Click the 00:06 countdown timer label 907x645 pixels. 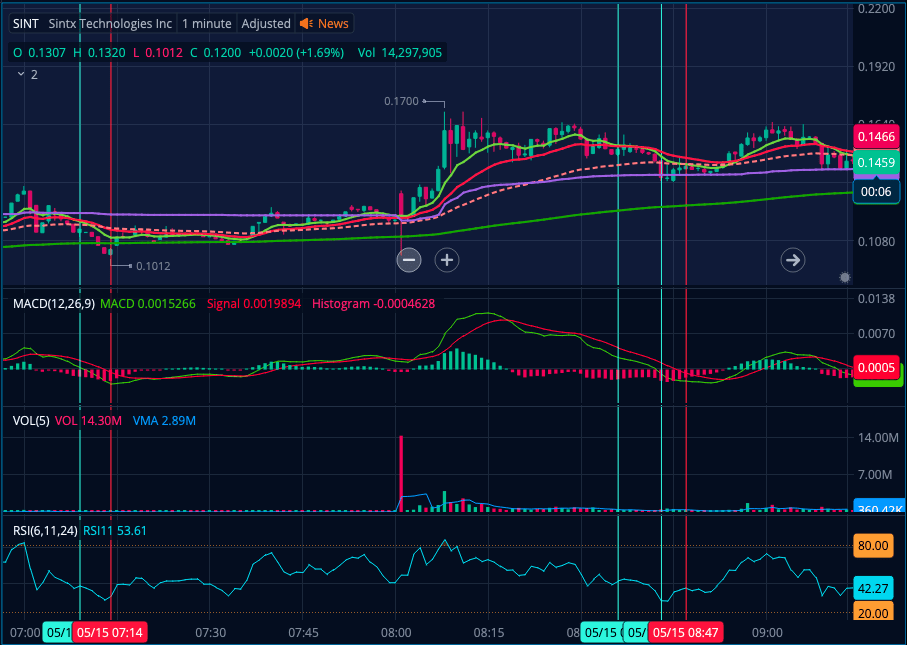pyautogui.click(x=876, y=190)
